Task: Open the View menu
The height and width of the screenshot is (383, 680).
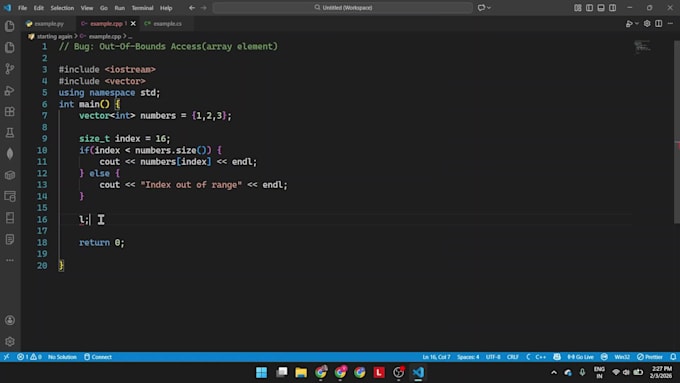Action: pyautogui.click(x=87, y=8)
